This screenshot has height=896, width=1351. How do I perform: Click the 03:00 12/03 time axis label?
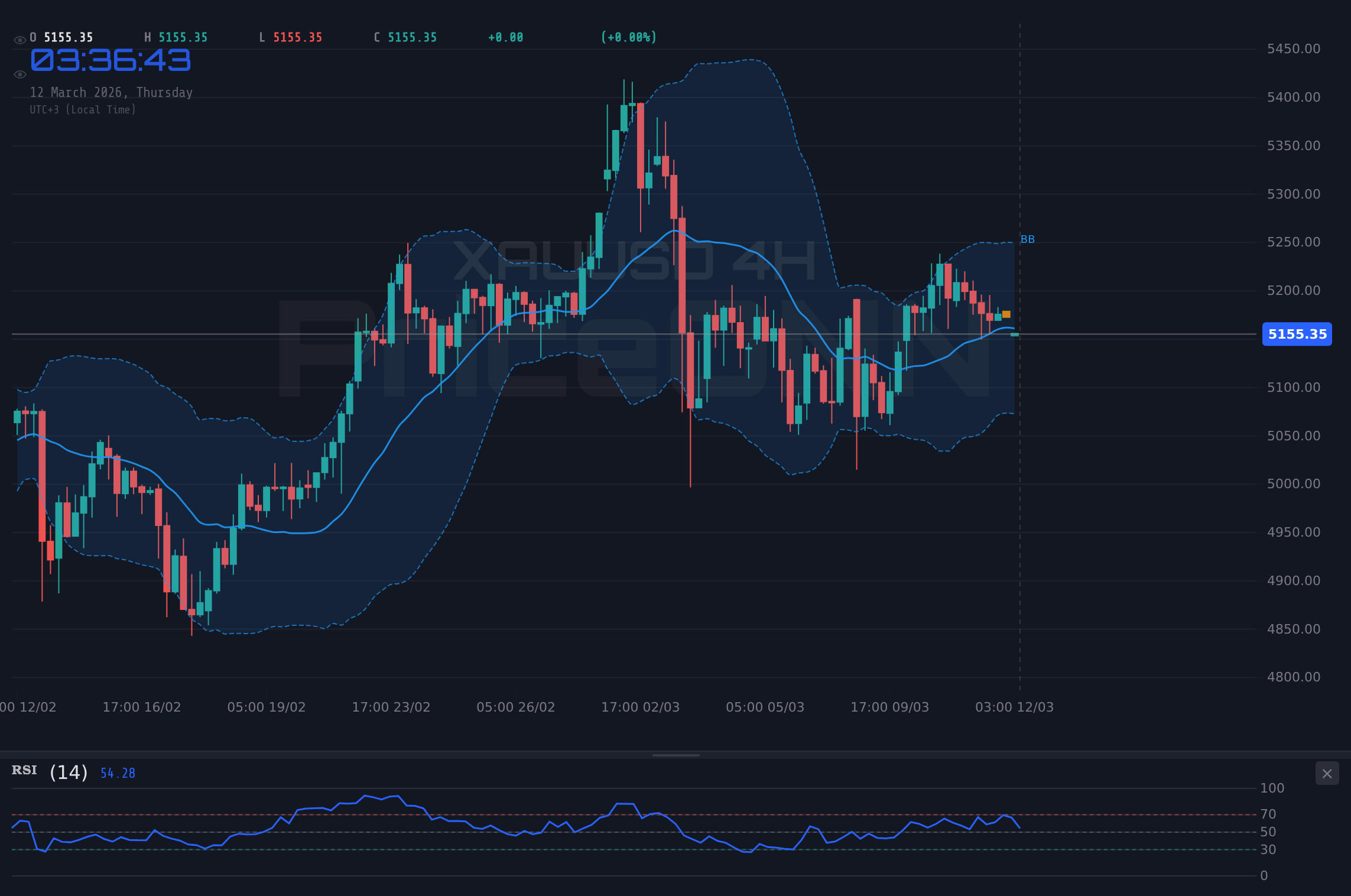pyautogui.click(x=1014, y=706)
